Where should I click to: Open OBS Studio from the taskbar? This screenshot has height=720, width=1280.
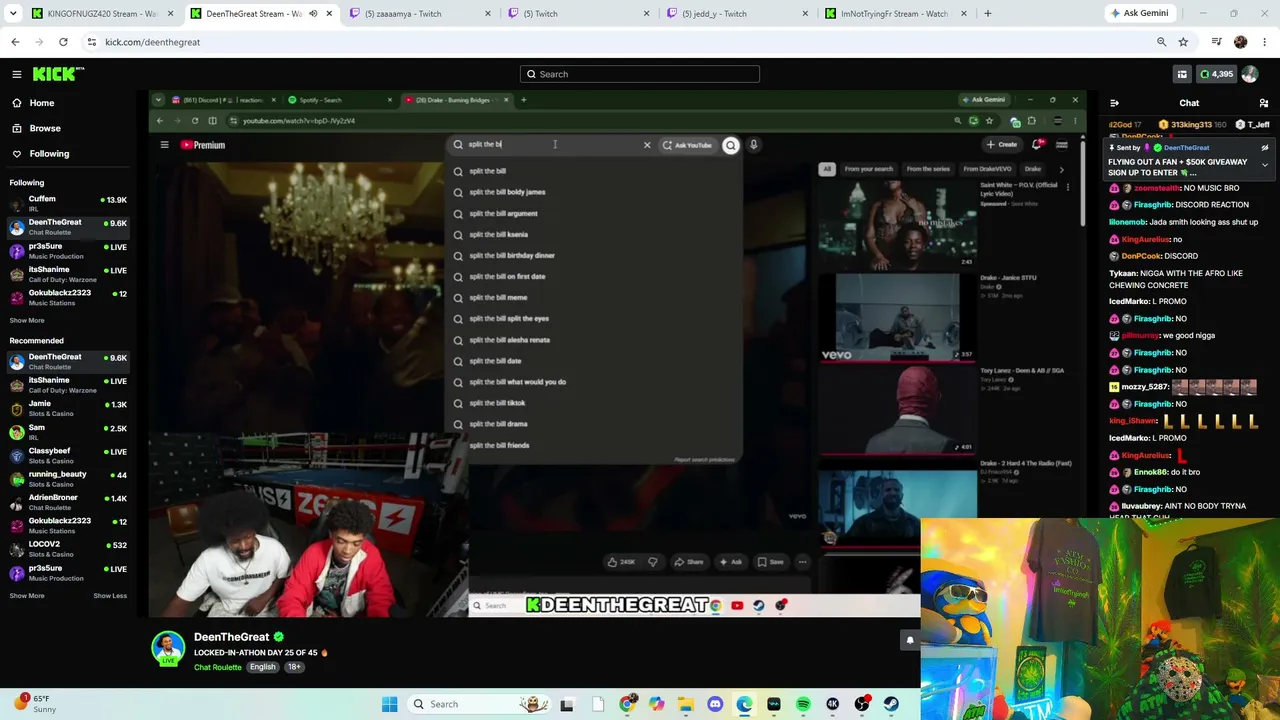click(862, 704)
